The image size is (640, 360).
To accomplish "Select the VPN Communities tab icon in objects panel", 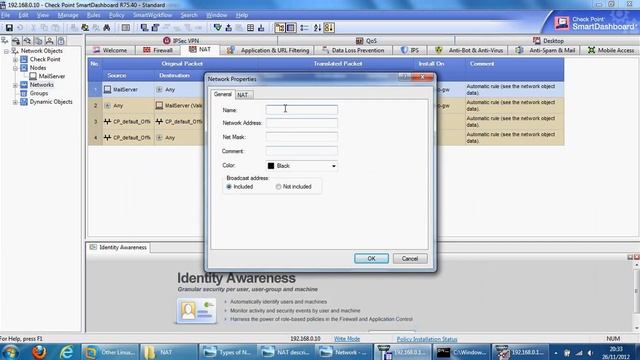I will click(61, 41).
